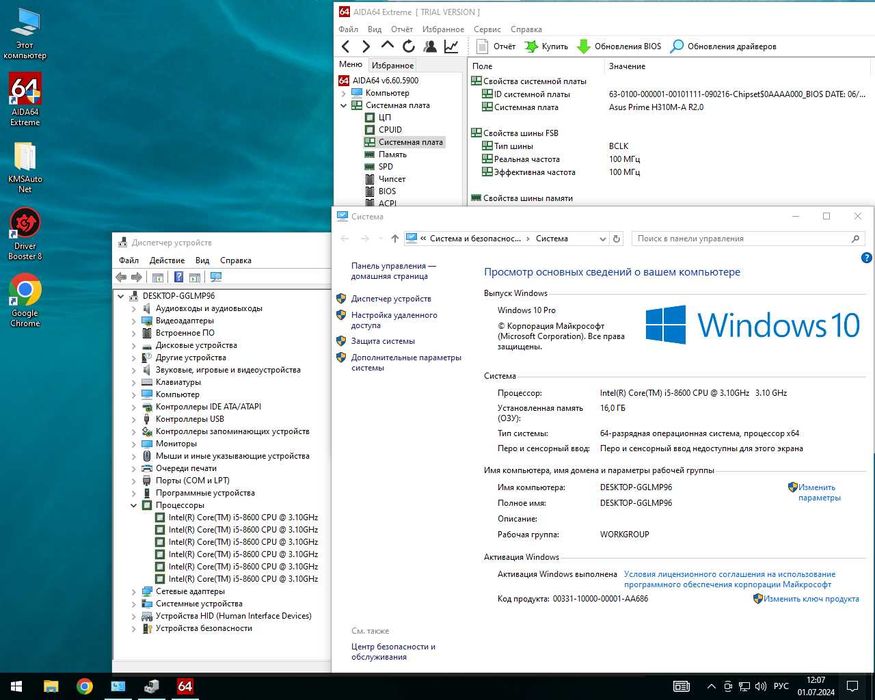Expand Сетевые адаптеры category
Viewport: 875px width, 700px height.
[x=133, y=591]
